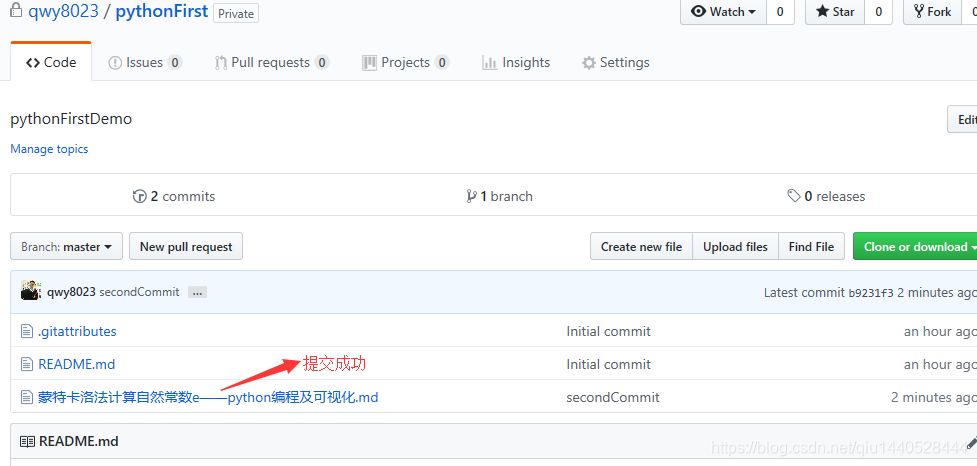Screen dimensions: 977x466
Task: Click the Issues count badge 0
Action: pyautogui.click(x=175, y=62)
